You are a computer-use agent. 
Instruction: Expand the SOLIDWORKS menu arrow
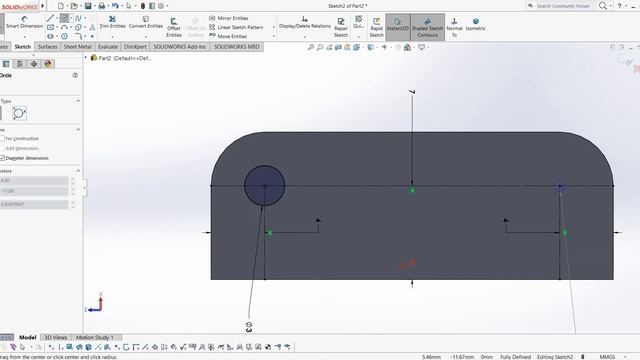click(x=42, y=6)
